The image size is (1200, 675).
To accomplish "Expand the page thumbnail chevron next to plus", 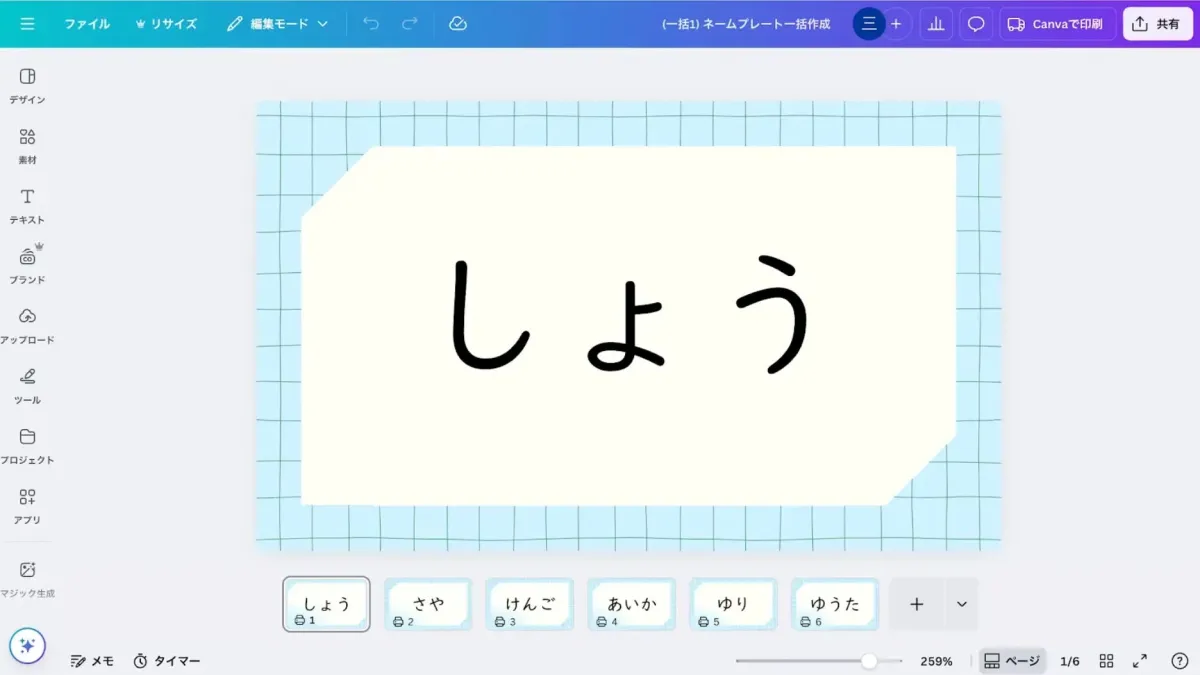I will tap(961, 604).
